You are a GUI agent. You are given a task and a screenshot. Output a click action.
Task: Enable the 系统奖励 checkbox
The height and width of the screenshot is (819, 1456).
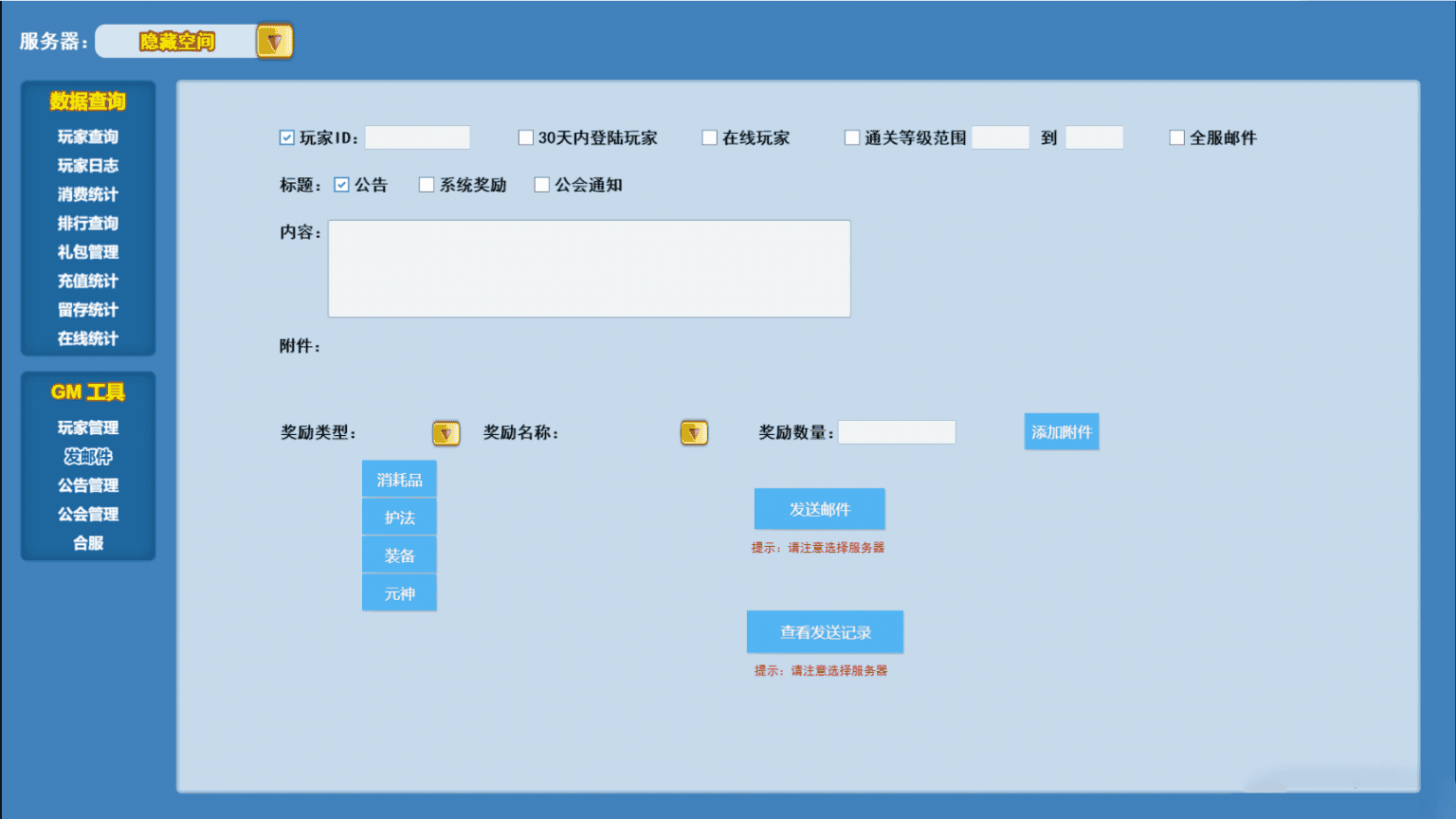(427, 184)
